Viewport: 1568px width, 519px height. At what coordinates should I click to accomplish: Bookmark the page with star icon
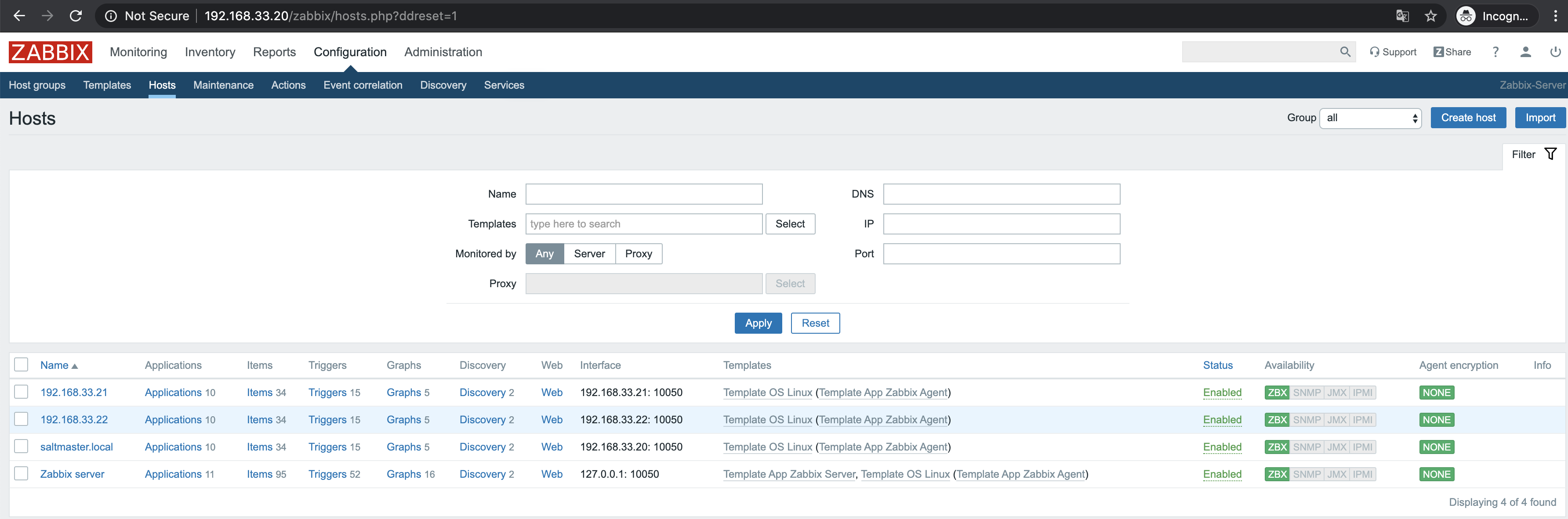pyautogui.click(x=1430, y=16)
